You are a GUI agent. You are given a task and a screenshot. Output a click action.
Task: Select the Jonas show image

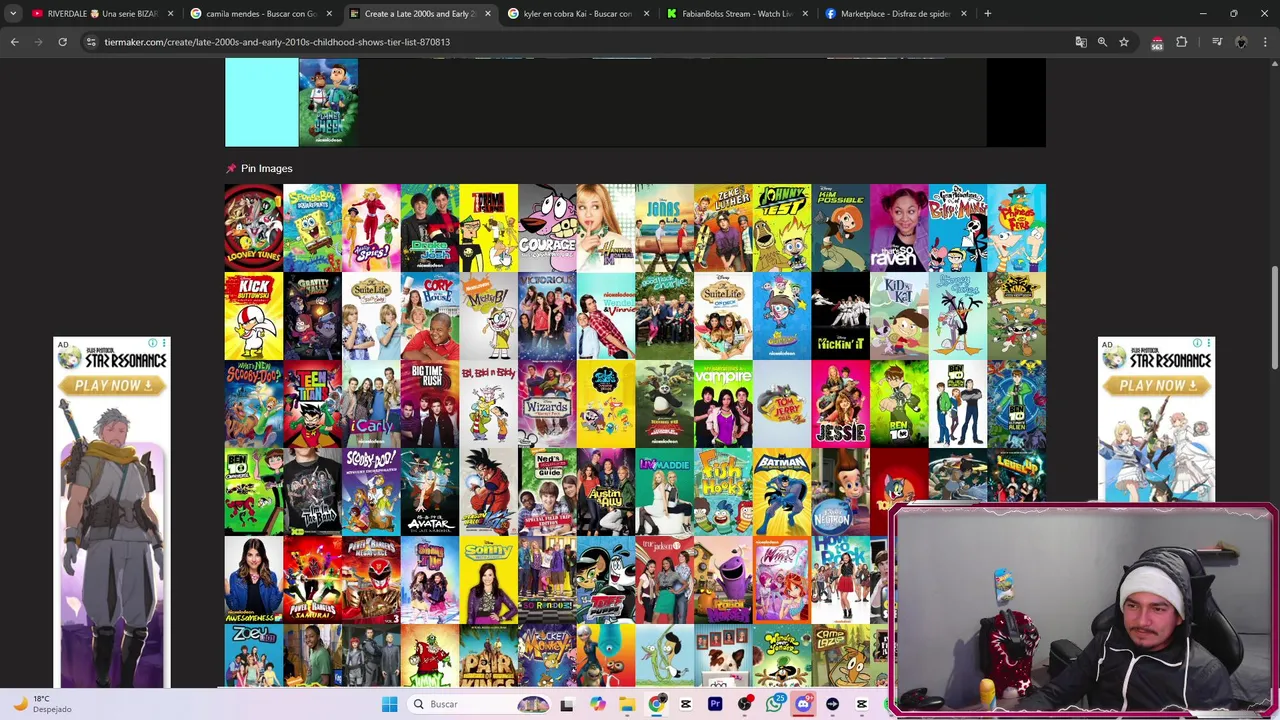(664, 228)
